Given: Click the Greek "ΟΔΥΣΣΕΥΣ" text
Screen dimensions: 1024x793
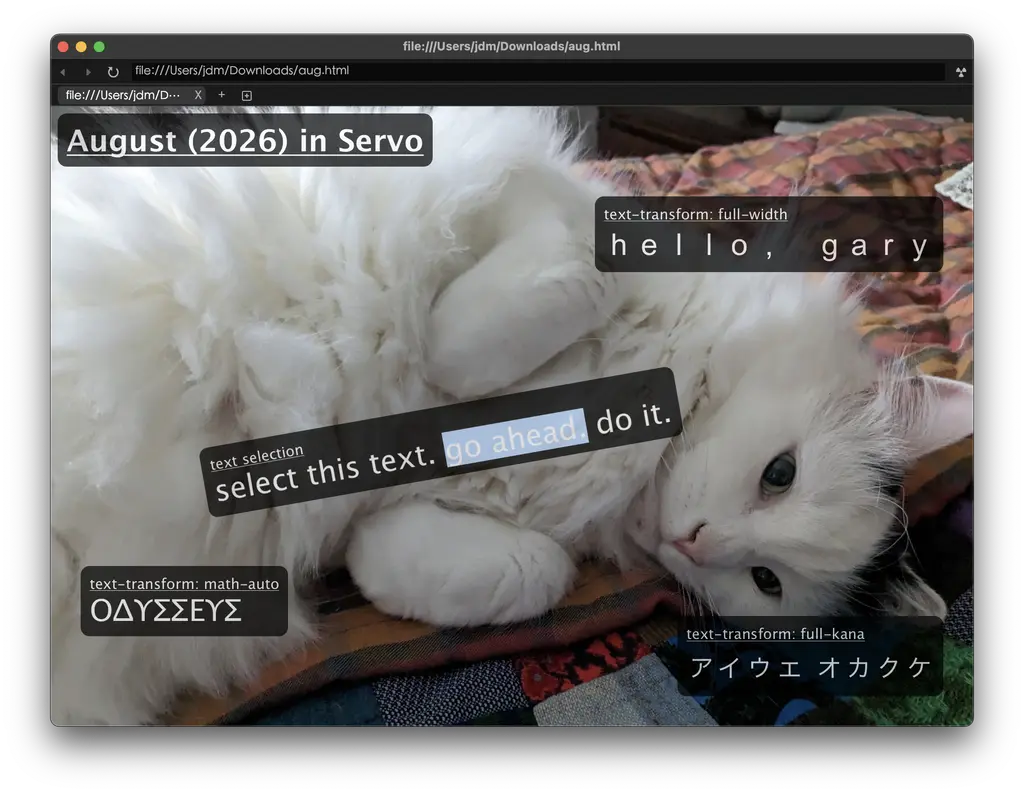Looking at the screenshot, I should pos(166,611).
